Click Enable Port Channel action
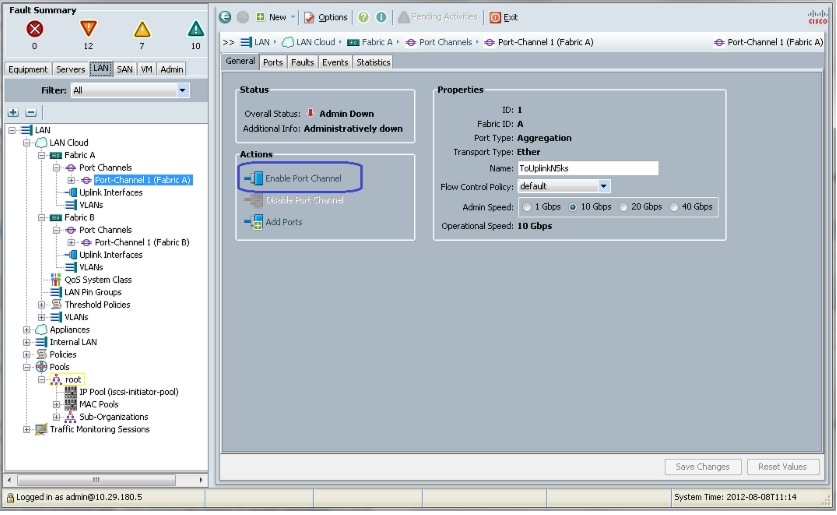The width and height of the screenshot is (837, 515). [303, 178]
